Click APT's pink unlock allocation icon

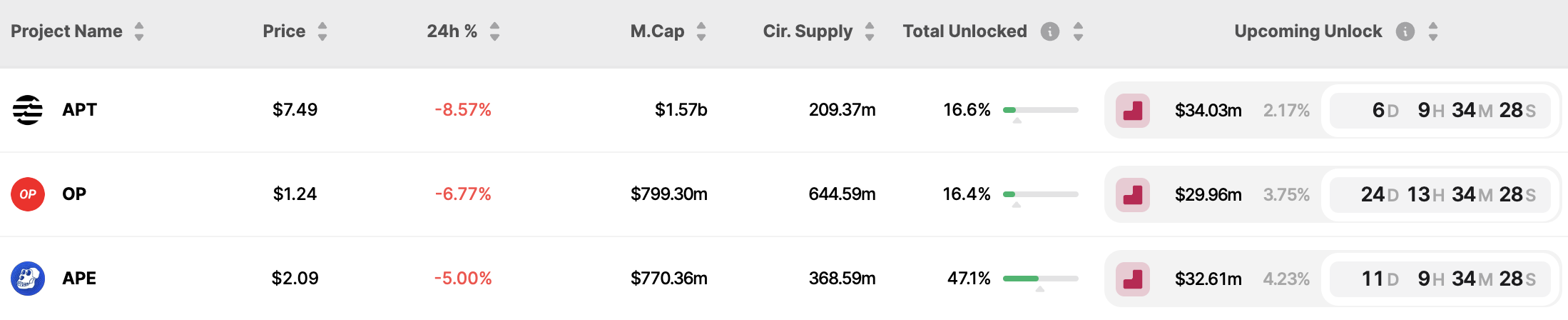1132,111
